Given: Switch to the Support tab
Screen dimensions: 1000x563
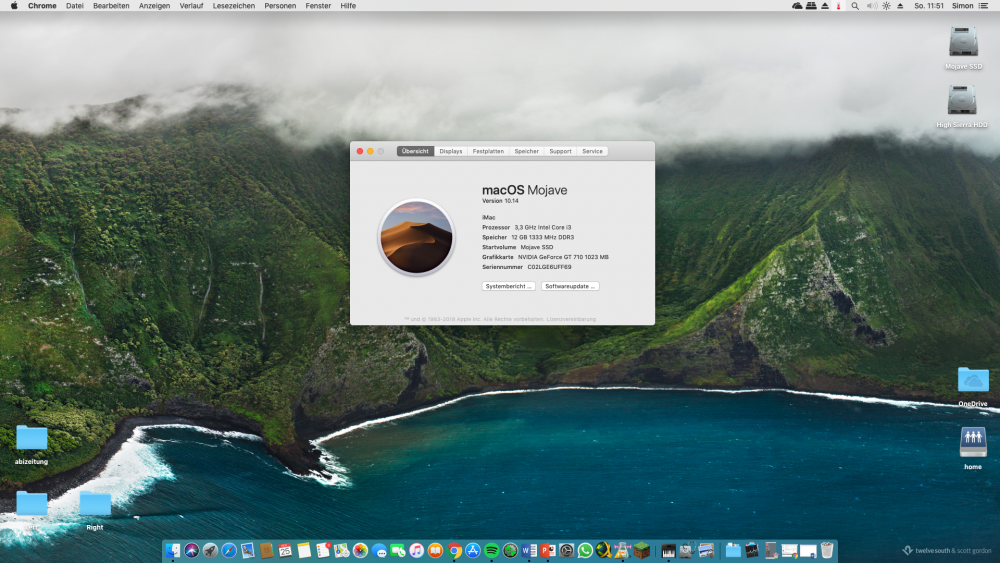Looking at the screenshot, I should (561, 151).
